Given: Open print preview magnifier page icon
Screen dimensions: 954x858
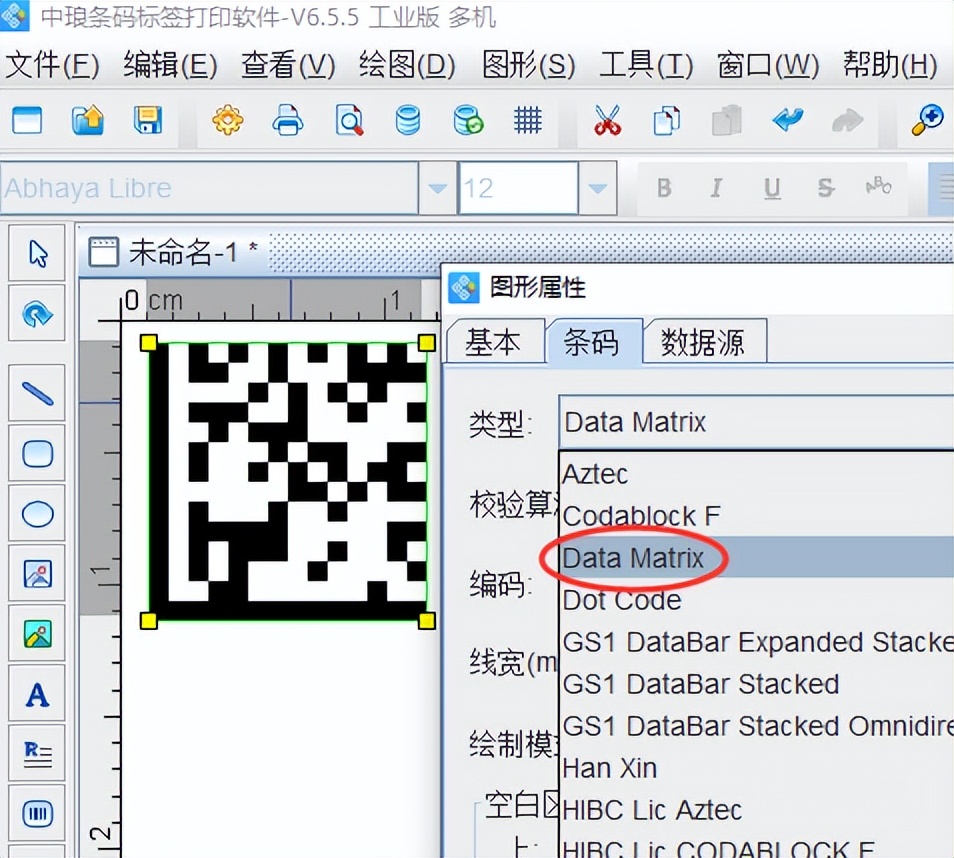Looking at the screenshot, I should click(349, 120).
